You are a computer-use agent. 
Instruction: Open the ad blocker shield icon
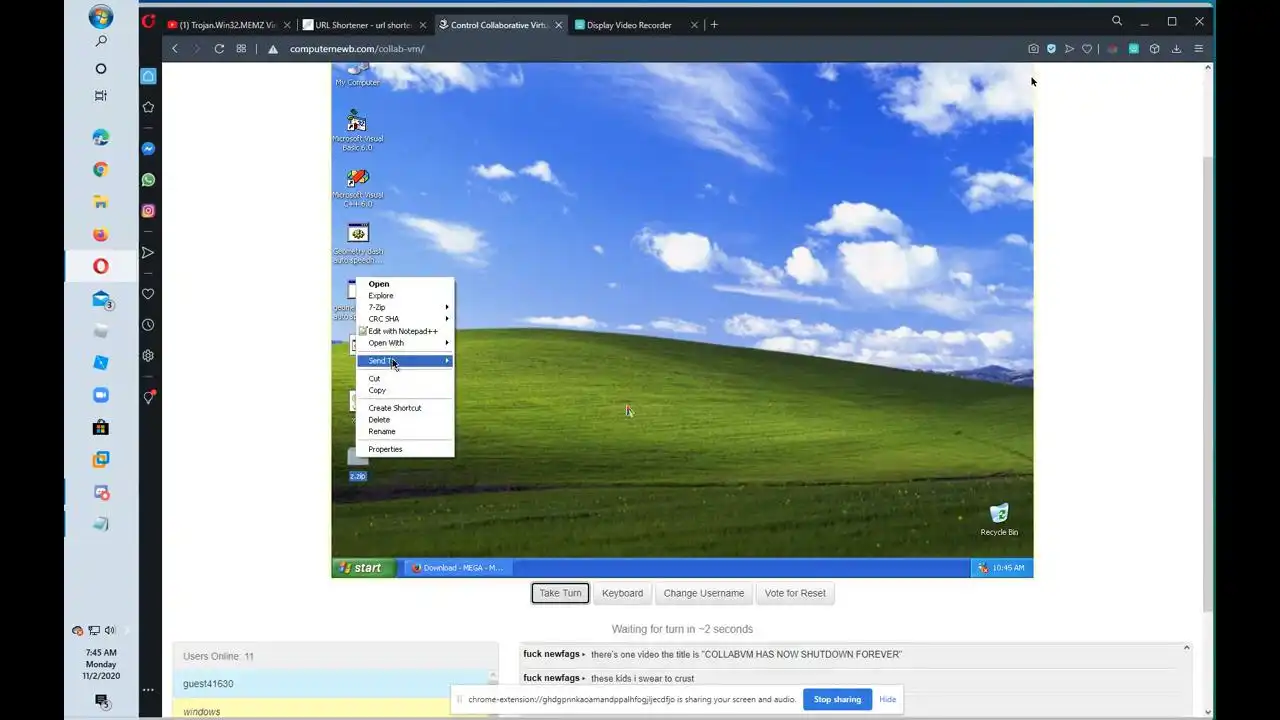click(x=1051, y=48)
